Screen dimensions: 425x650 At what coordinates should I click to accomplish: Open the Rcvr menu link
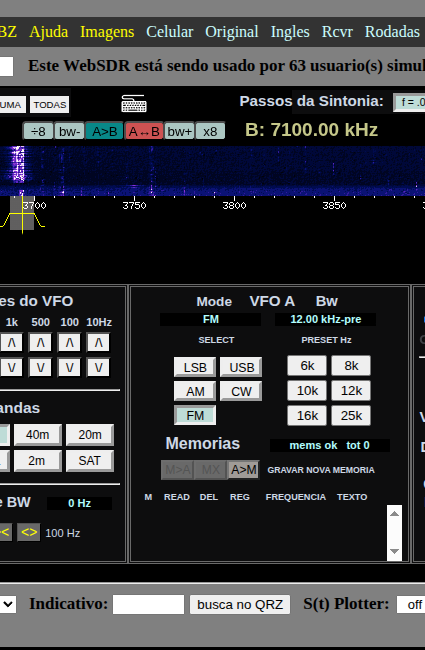pyautogui.click(x=337, y=32)
